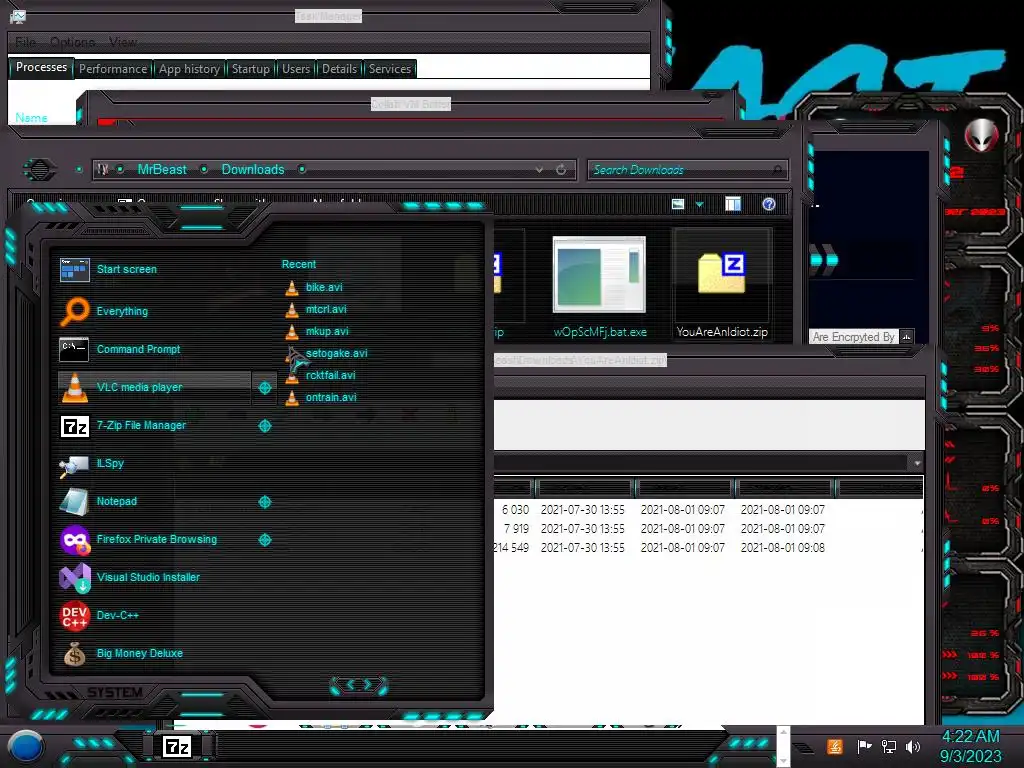
Task: Toggle the Explorer preview pane icon
Action: tap(733, 204)
